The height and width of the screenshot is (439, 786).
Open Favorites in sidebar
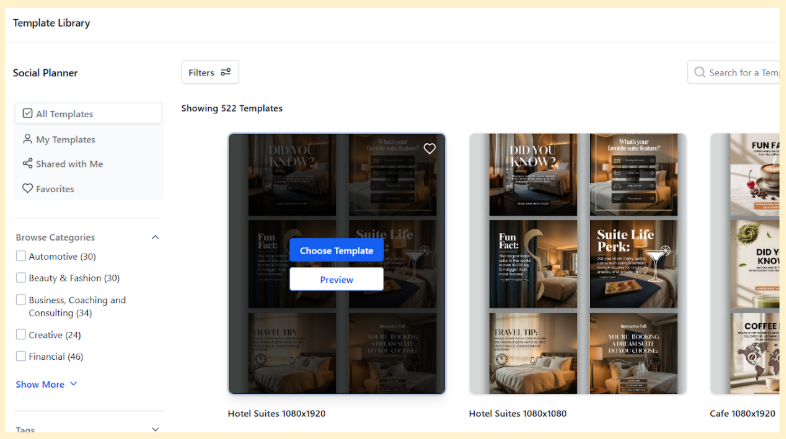click(x=88, y=189)
